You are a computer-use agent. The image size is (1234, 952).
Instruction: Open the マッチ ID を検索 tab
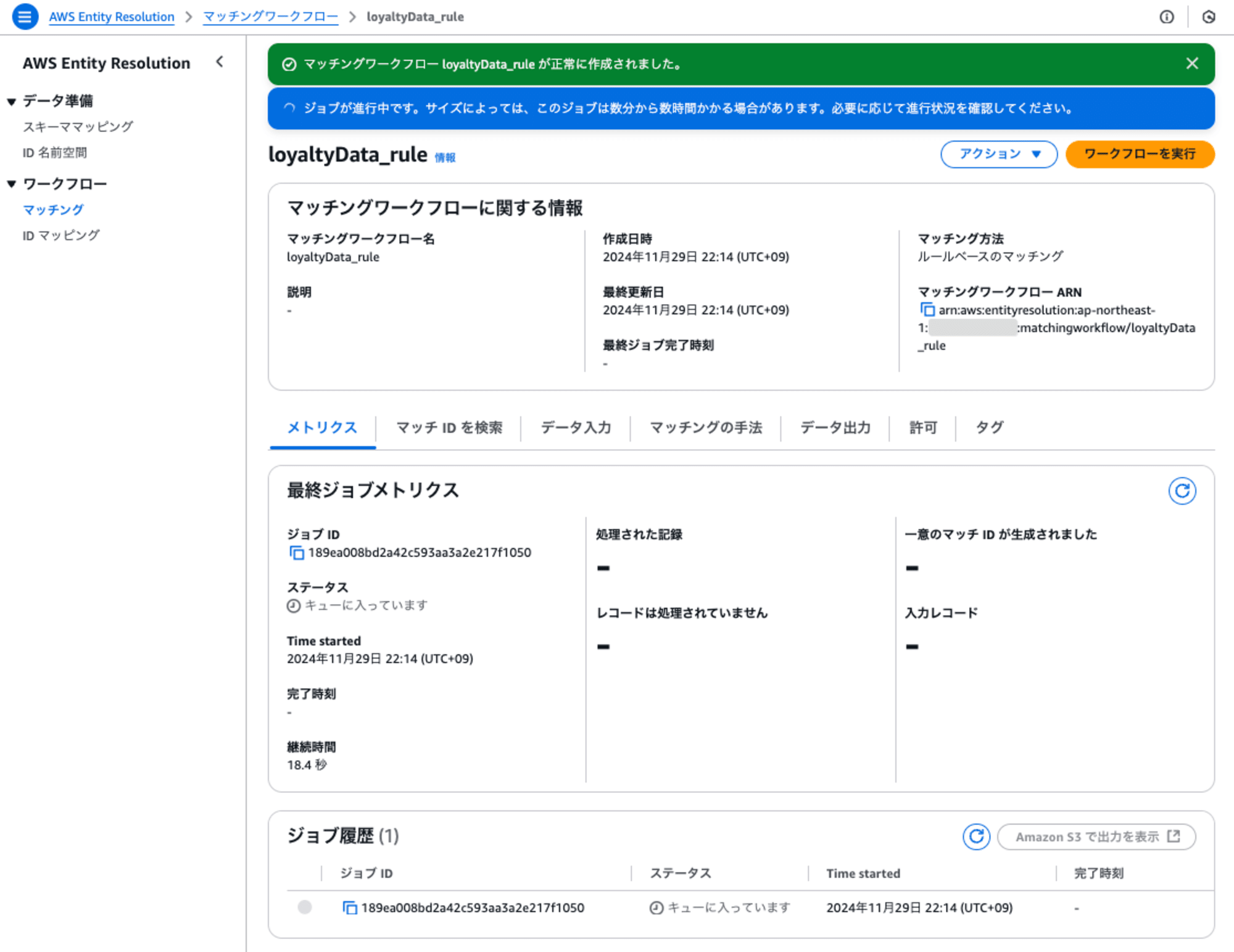(449, 427)
